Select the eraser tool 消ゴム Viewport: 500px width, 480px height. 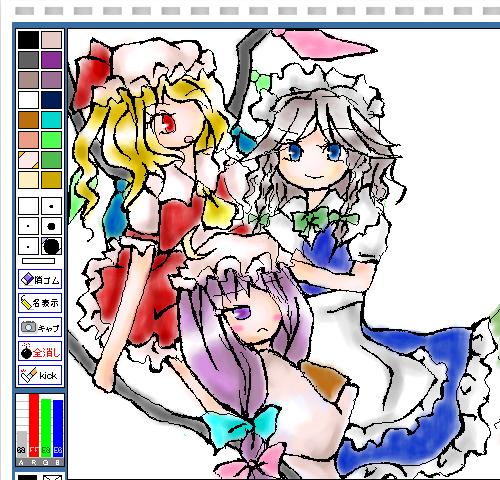[40, 279]
